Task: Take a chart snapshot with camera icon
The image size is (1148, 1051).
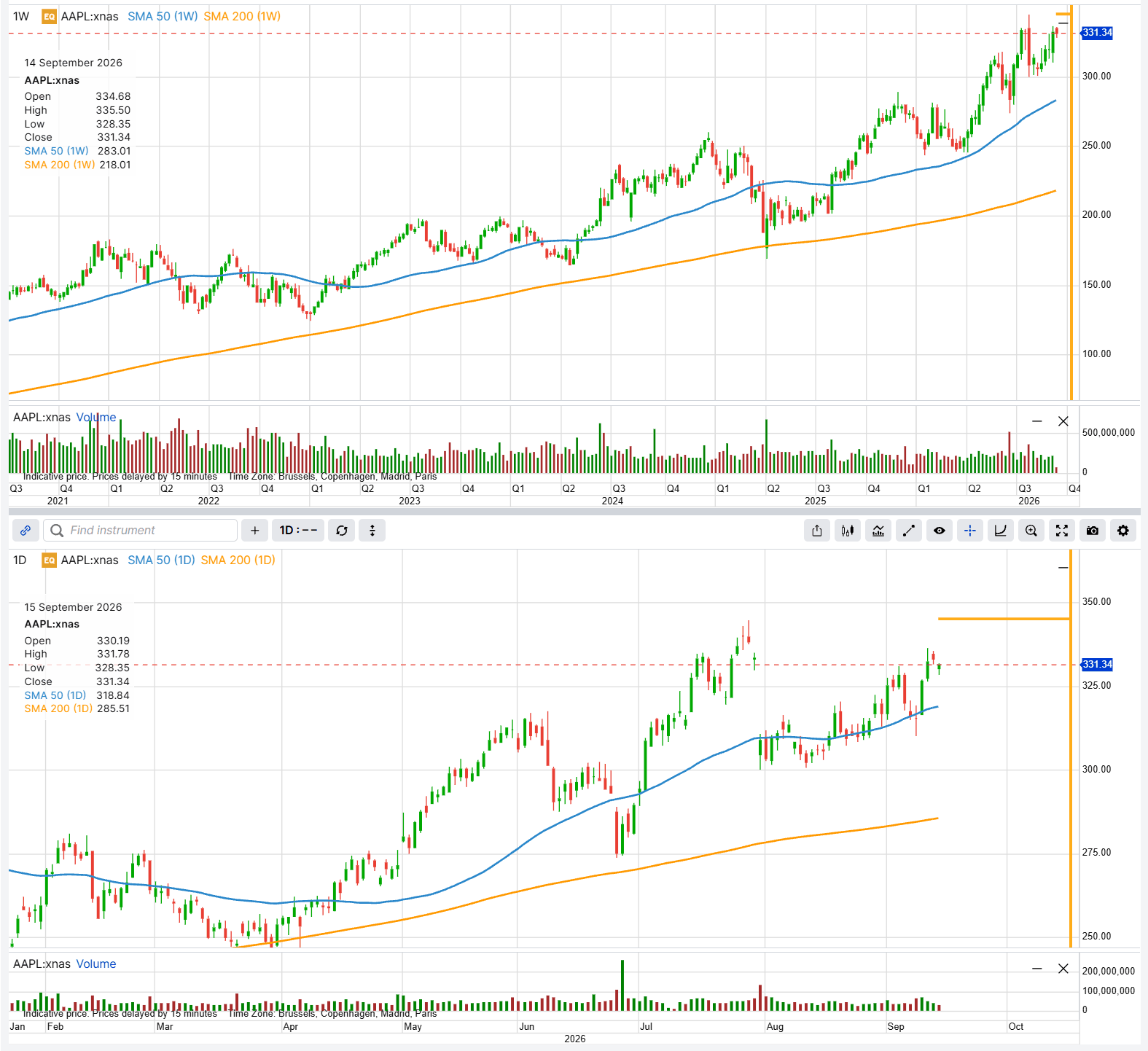Action: (1093, 531)
